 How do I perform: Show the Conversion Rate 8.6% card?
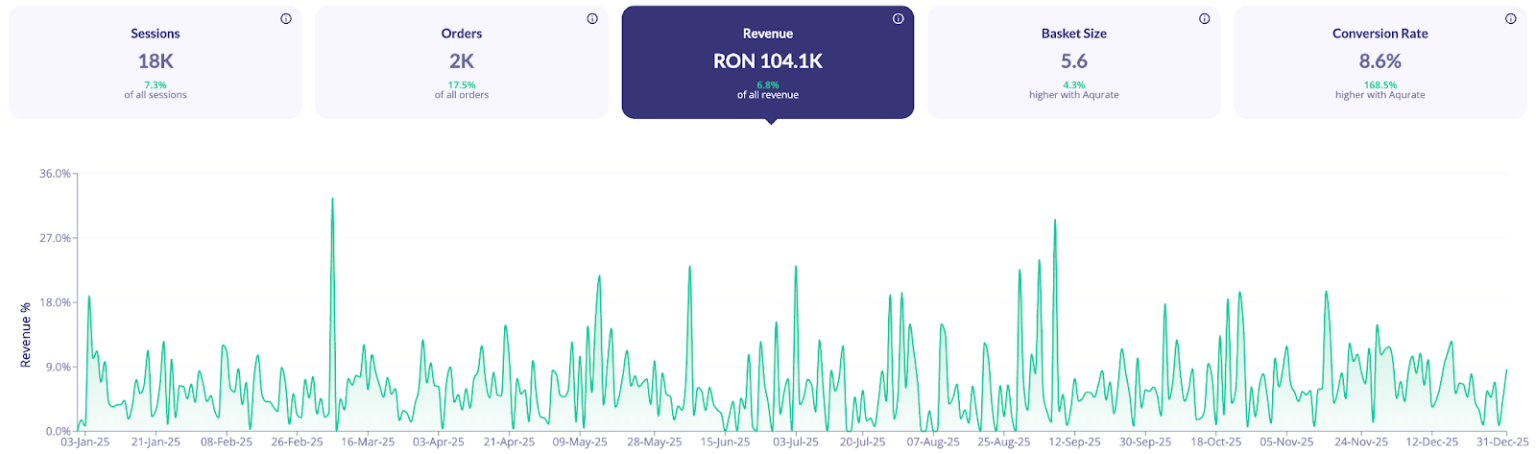[1379, 62]
